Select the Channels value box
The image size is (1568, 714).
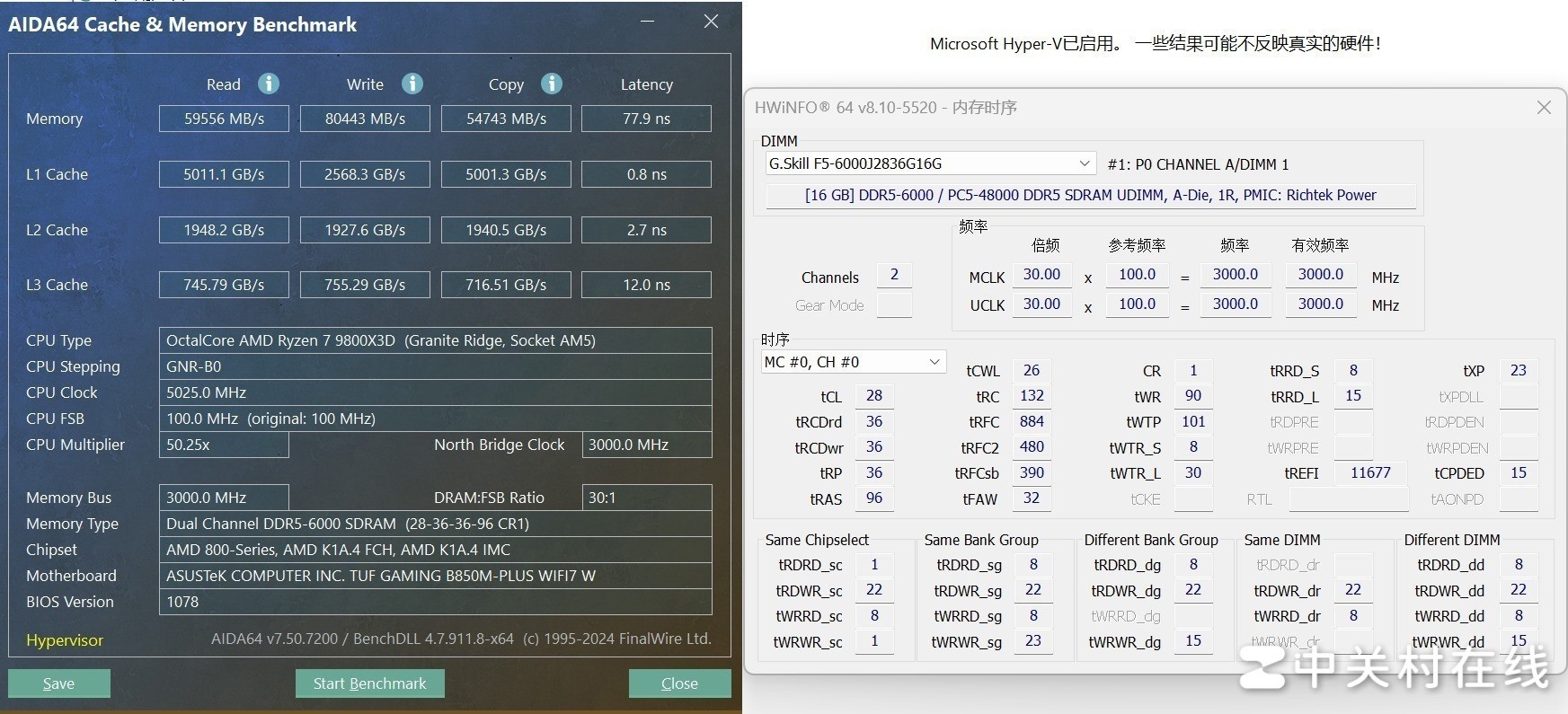(894, 275)
